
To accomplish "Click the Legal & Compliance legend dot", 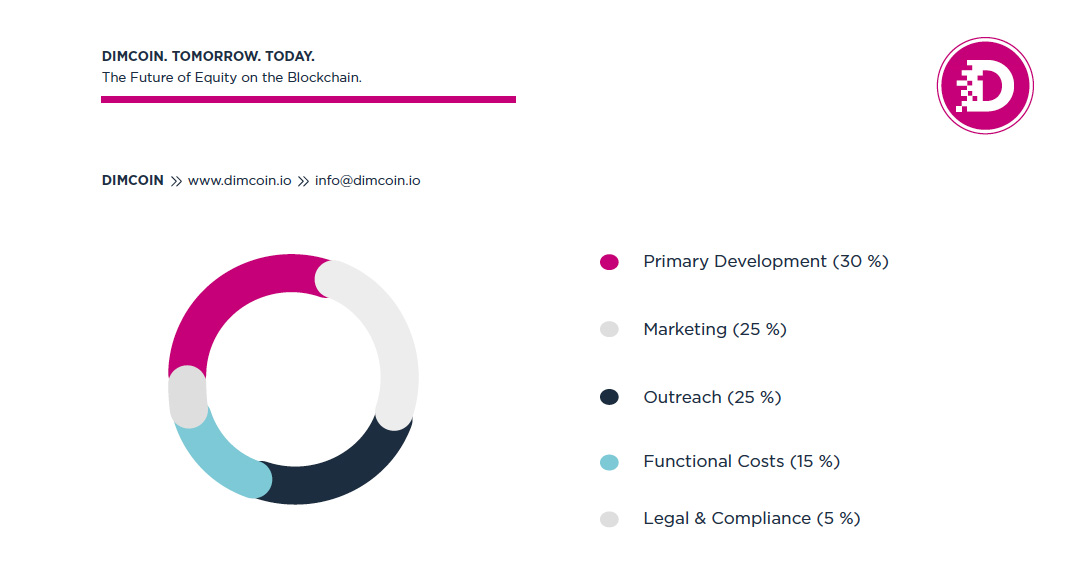I will click(609, 520).
